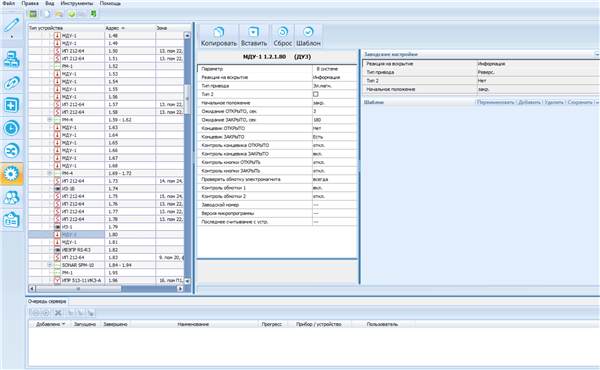Click the scroll up arrow of device tree
The image size is (600, 370).
[x=187, y=36]
